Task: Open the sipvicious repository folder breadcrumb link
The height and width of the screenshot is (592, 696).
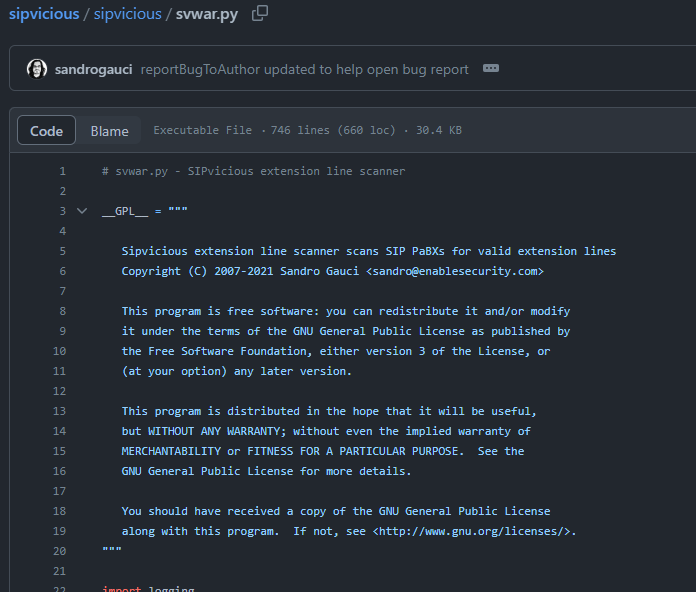Action: click(x=127, y=14)
